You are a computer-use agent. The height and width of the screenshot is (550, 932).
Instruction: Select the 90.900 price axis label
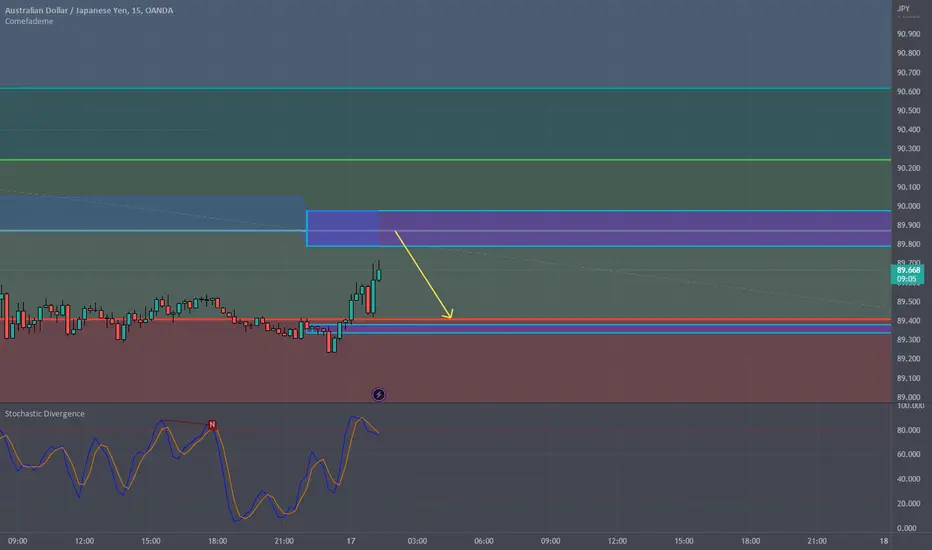(x=908, y=34)
